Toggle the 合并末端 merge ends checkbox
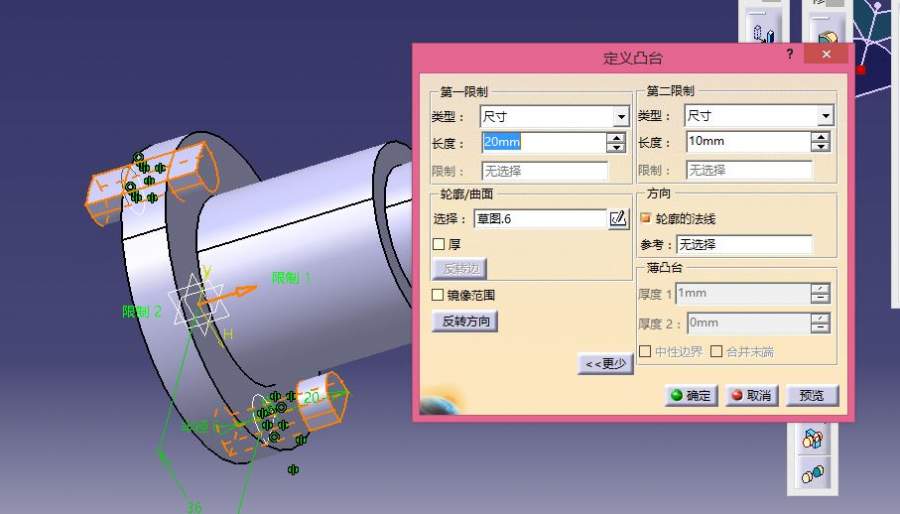900x514 pixels. (x=716, y=351)
